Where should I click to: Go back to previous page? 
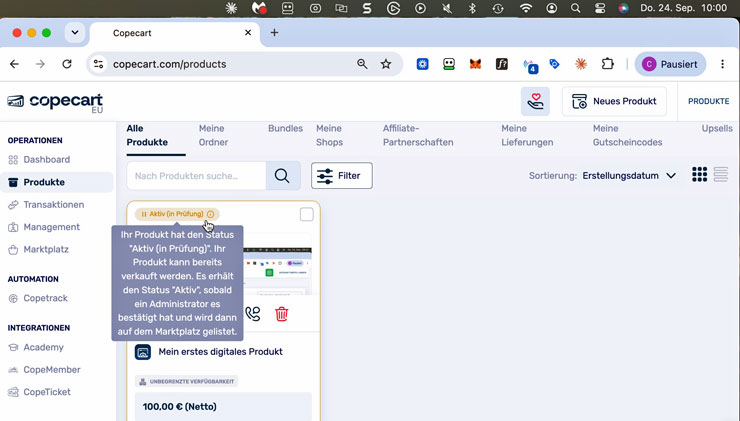[15, 64]
